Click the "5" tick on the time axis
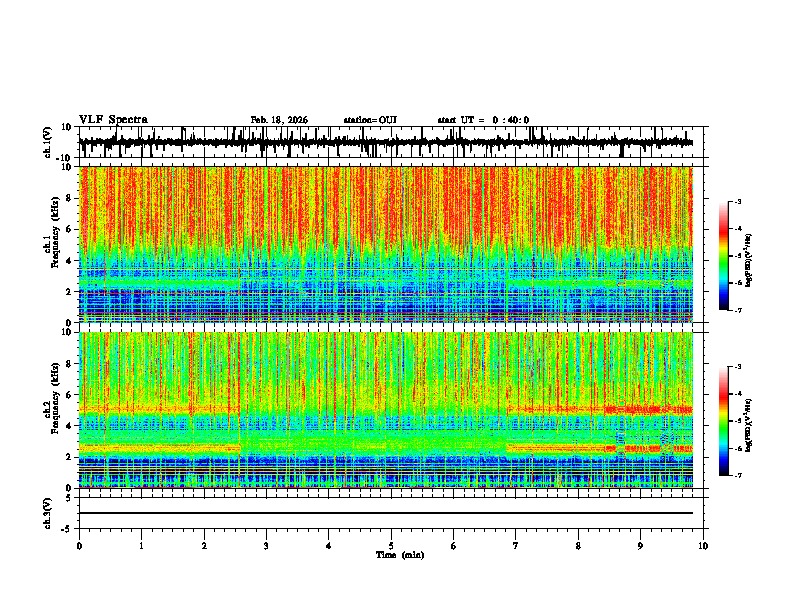The width and height of the screenshot is (792, 612). tap(391, 546)
